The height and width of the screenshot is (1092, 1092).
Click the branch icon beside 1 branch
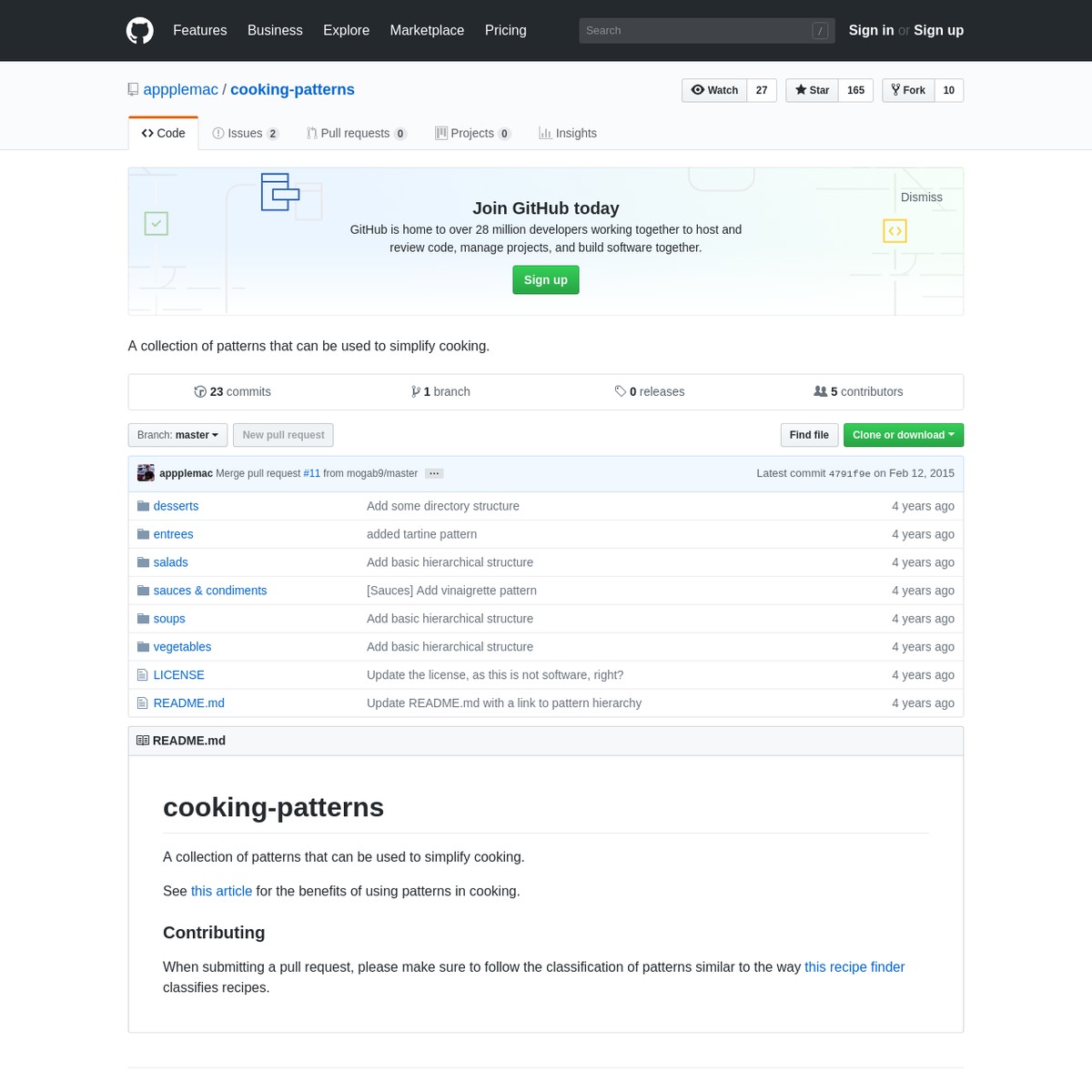coord(416,391)
